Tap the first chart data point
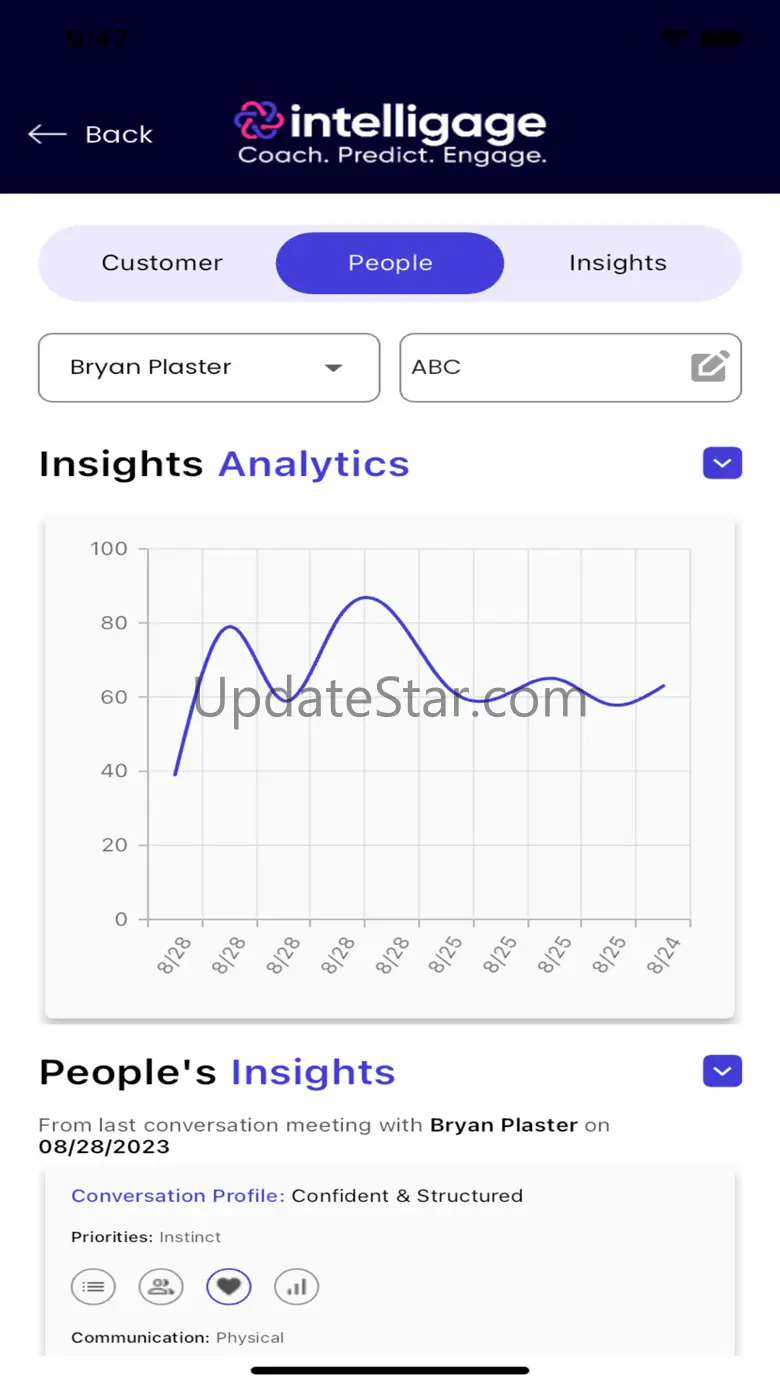 (175, 774)
